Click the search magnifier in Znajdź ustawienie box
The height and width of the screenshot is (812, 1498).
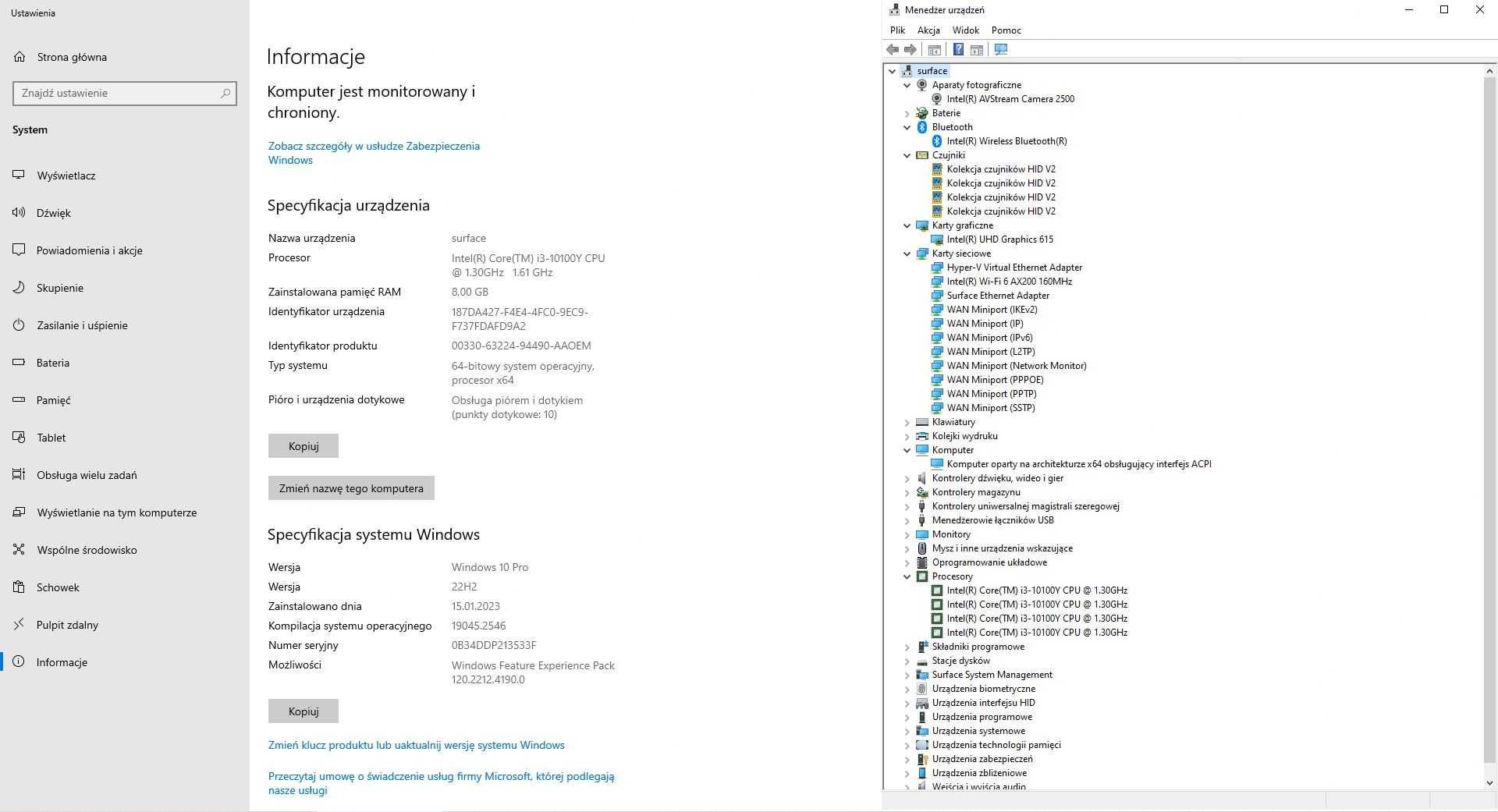click(225, 93)
